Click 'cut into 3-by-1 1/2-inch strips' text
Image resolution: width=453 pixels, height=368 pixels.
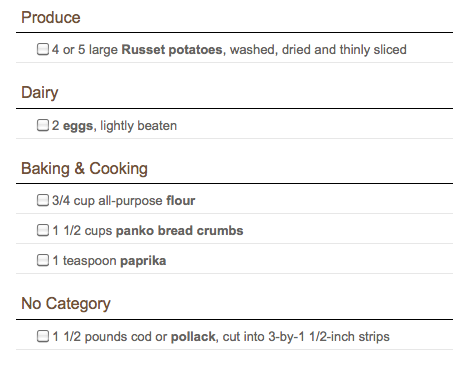[306, 337]
